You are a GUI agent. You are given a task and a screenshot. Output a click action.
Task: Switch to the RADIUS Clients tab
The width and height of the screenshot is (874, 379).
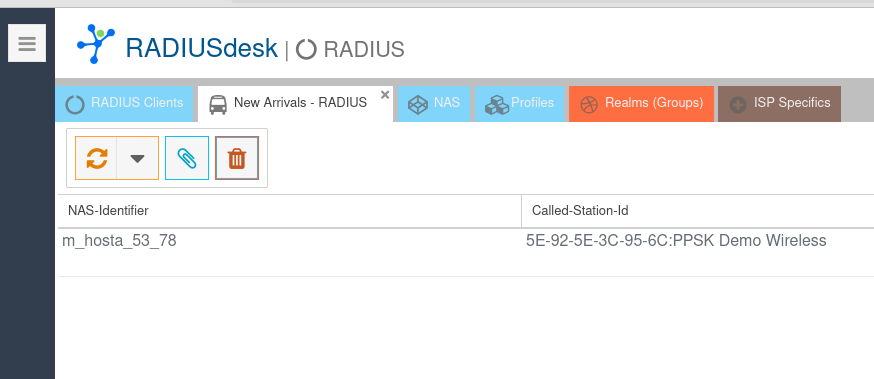[124, 103]
